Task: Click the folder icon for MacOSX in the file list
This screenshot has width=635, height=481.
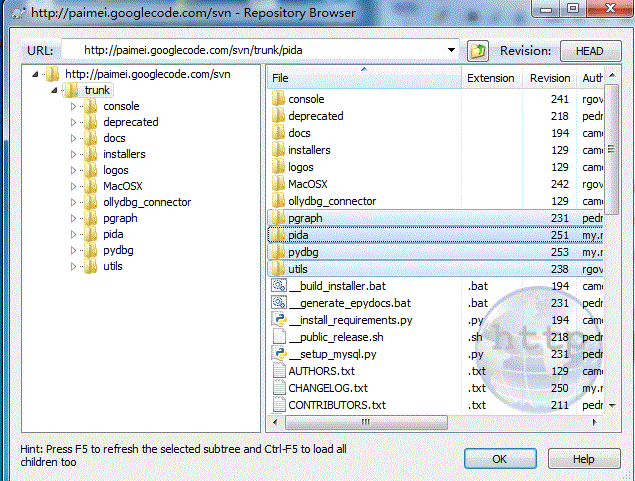Action: (280, 184)
